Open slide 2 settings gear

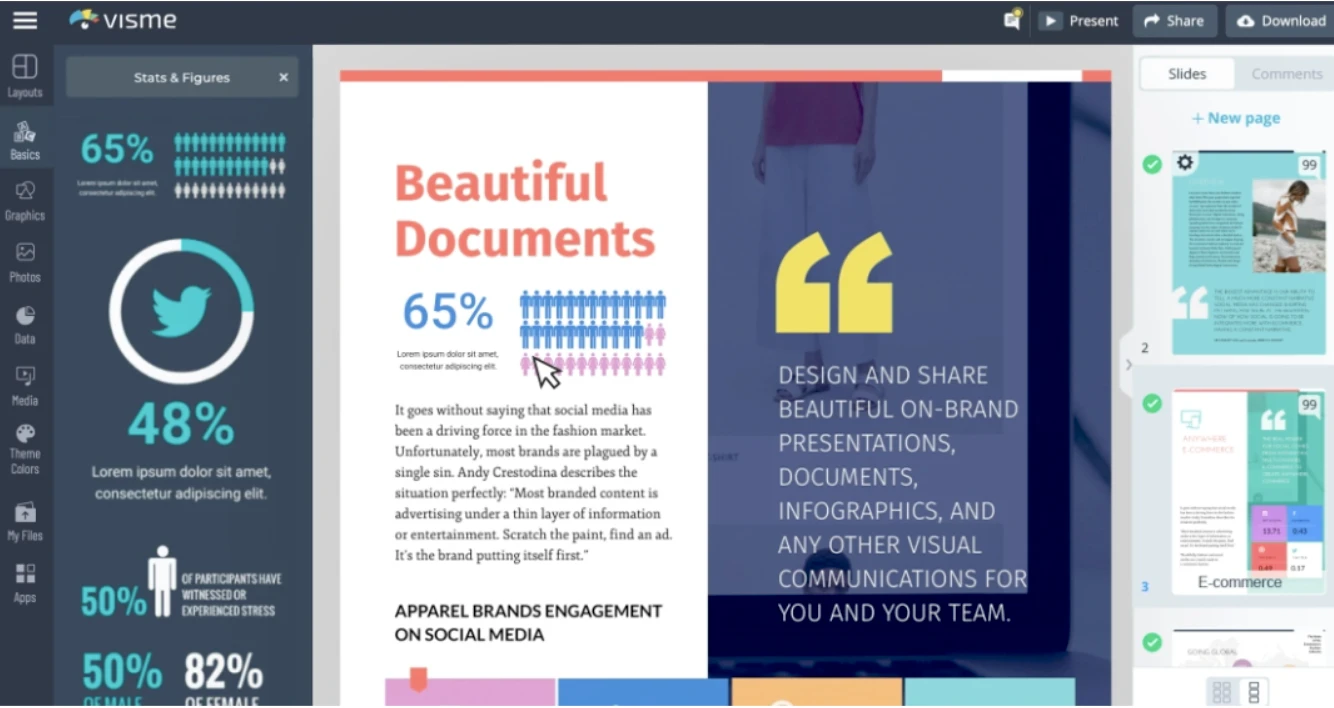point(1185,163)
